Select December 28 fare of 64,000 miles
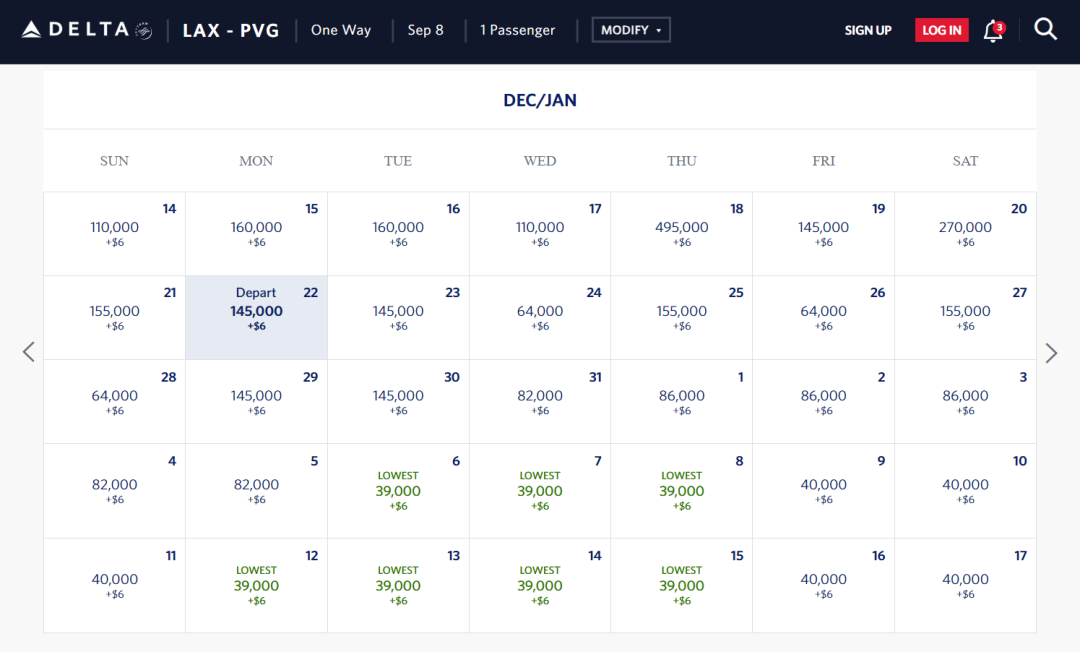Screen dimensions: 1080x652 tap(115, 401)
